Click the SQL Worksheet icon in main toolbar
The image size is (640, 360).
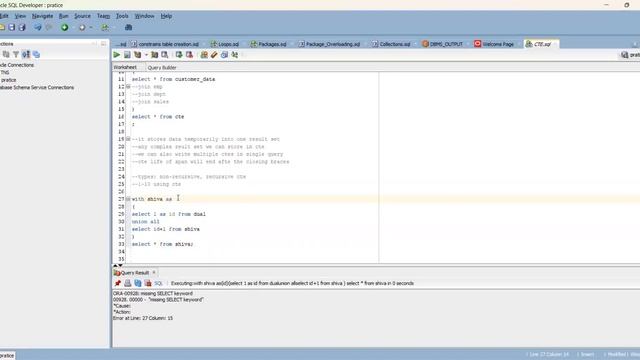coord(105,27)
